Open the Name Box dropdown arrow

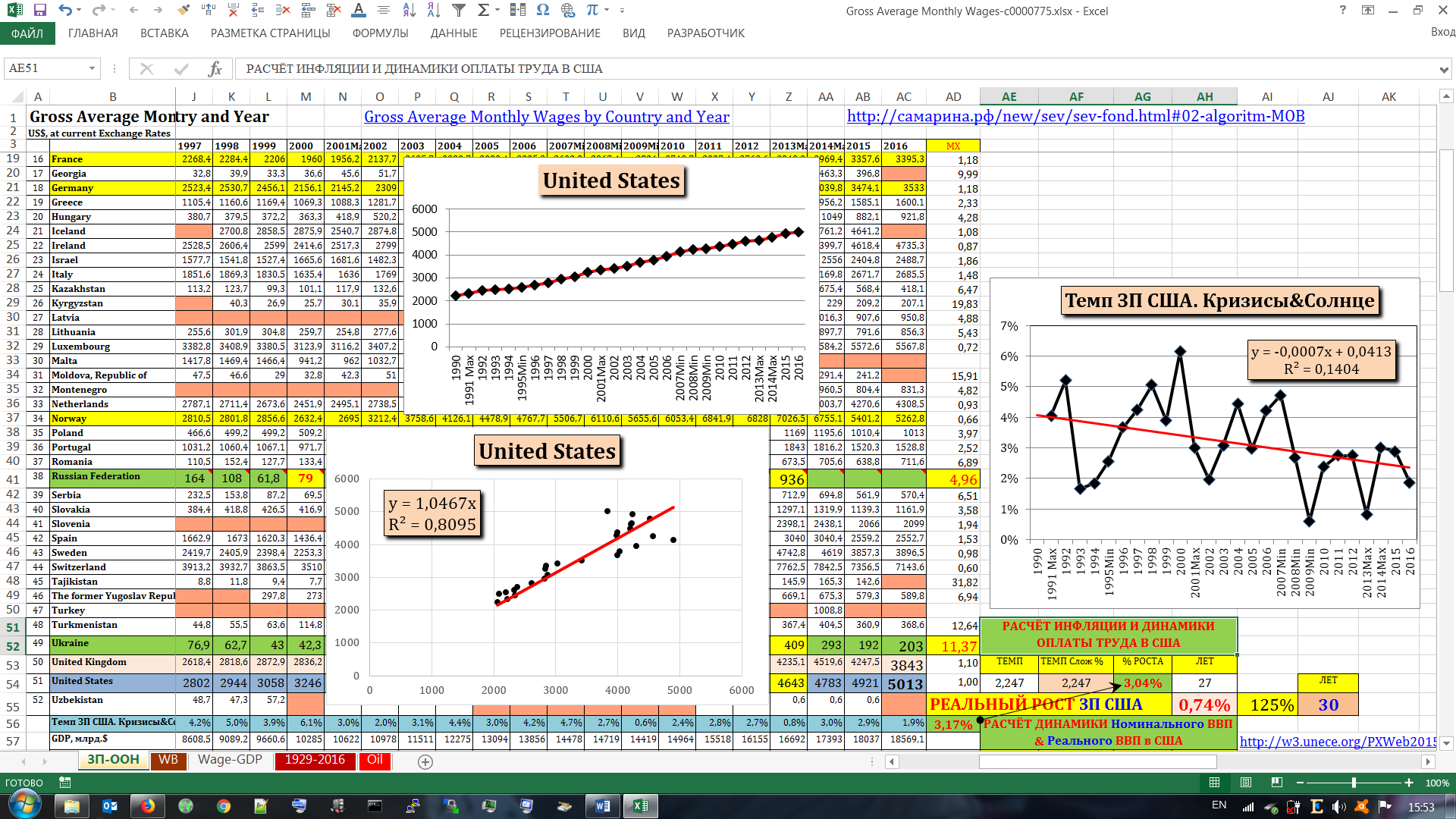(x=92, y=69)
